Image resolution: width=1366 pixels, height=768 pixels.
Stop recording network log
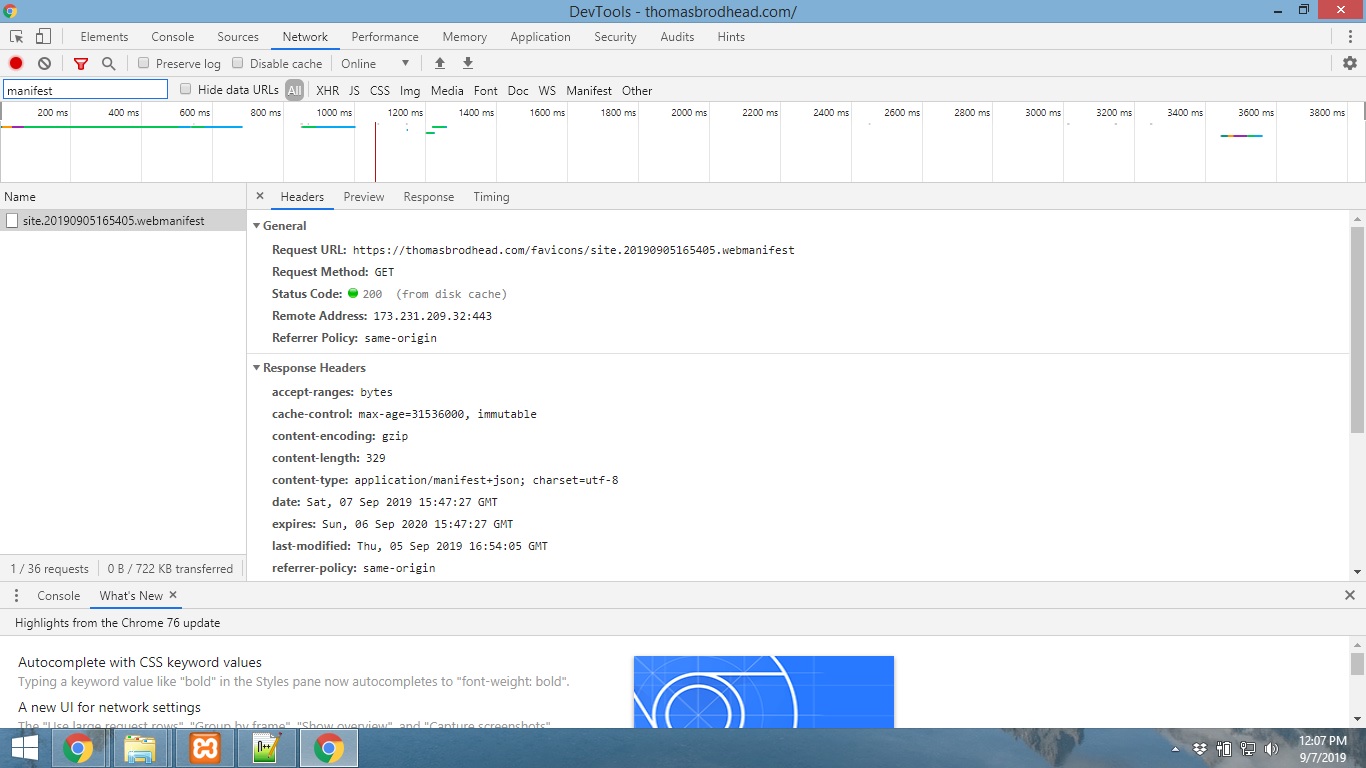[15, 62]
